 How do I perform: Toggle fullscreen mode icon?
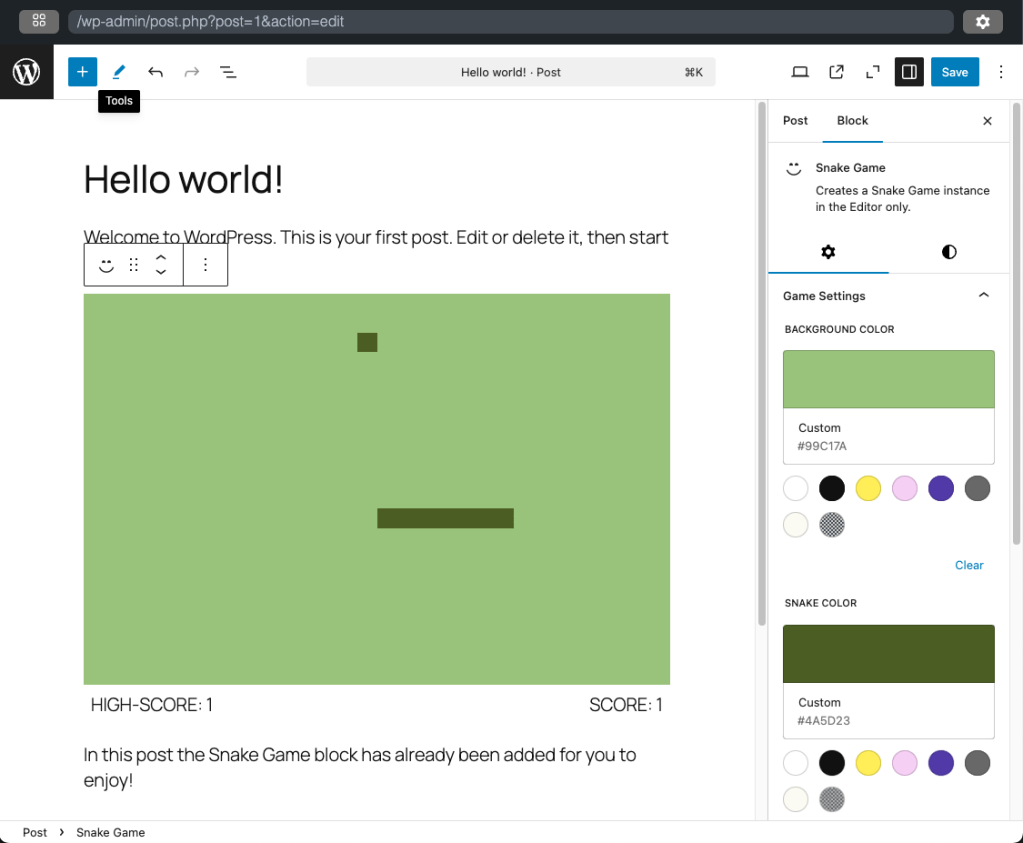coord(872,72)
